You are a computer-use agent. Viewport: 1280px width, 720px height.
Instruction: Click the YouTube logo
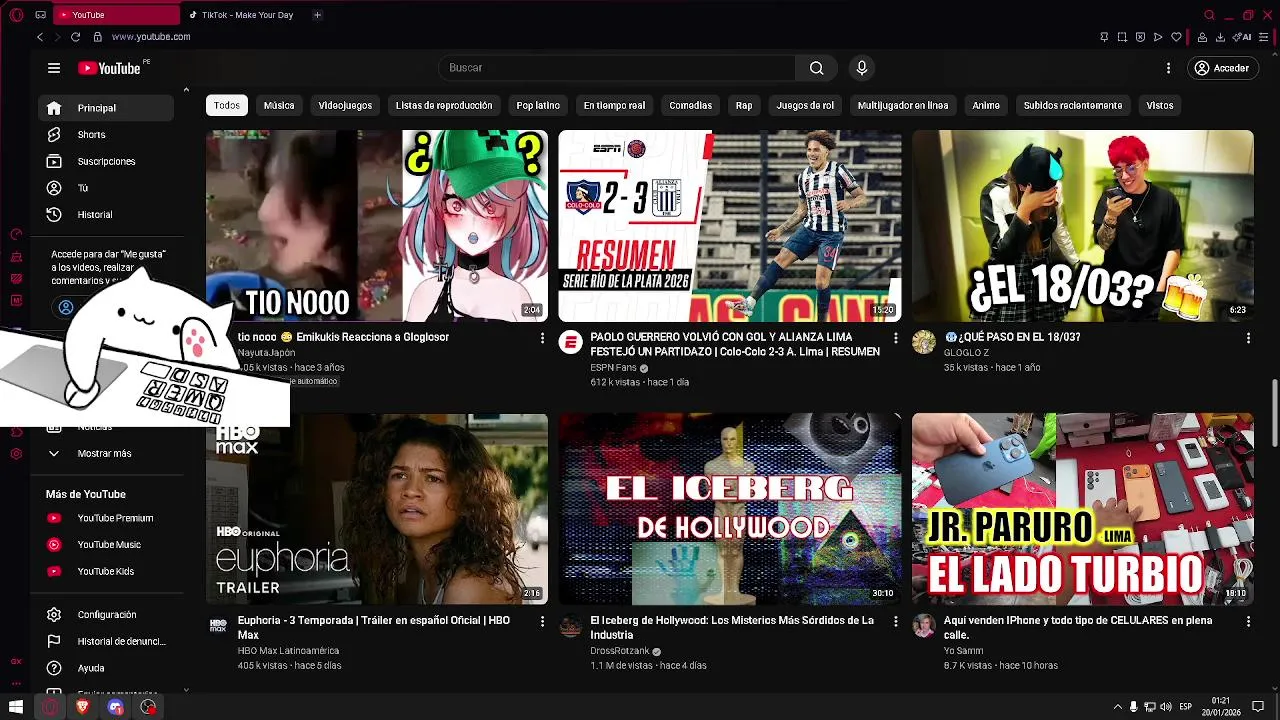[109, 68]
